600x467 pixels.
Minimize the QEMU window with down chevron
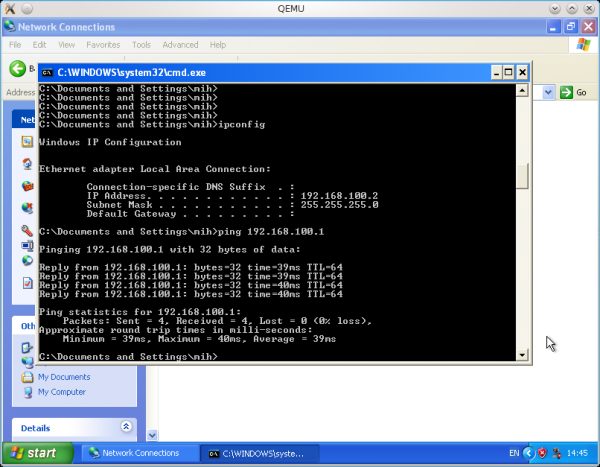coord(554,8)
